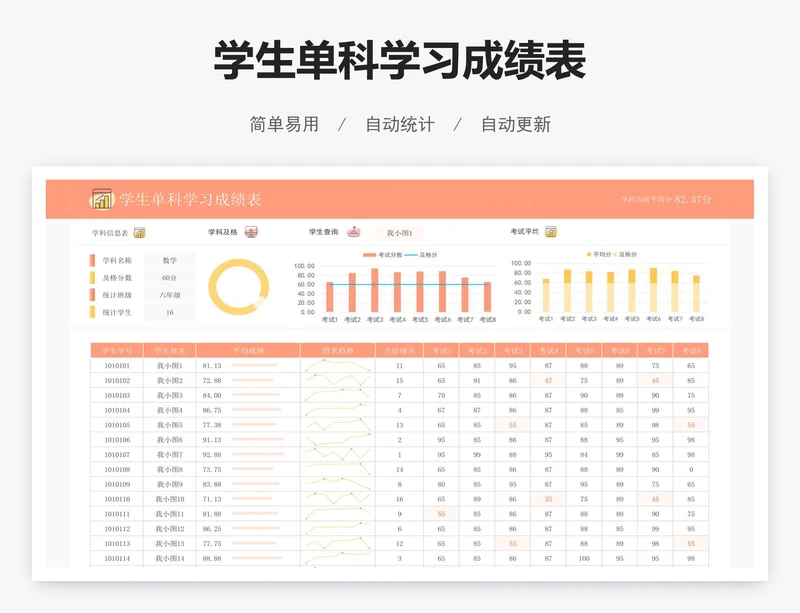Click the blue 及格分 legend line entry
This screenshot has height=613, width=800.
(421, 255)
